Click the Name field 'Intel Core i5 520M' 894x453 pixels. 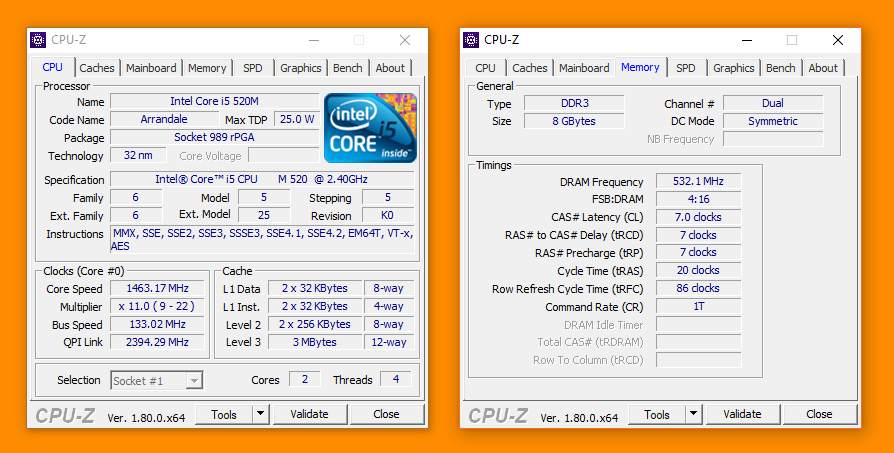(x=214, y=101)
